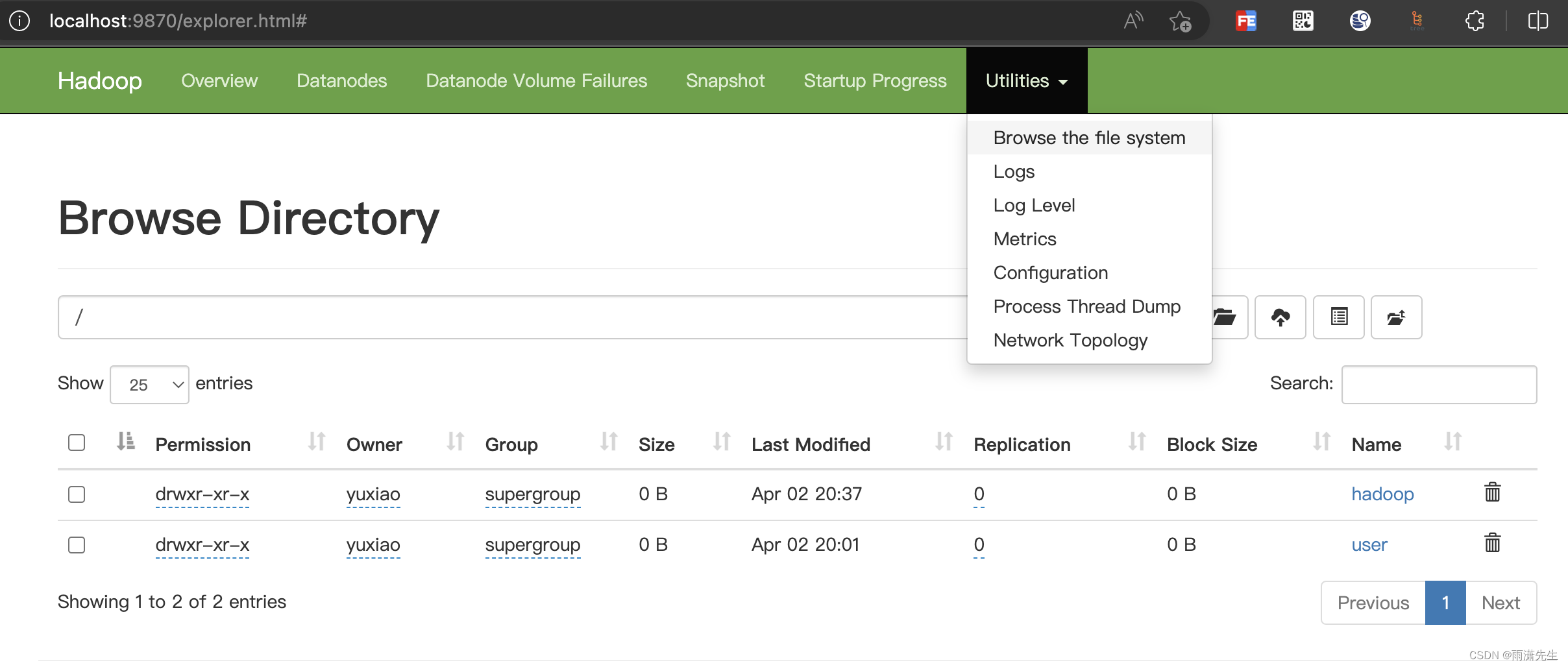
Task: Check the checkbox for hadoop row
Action: (77, 494)
